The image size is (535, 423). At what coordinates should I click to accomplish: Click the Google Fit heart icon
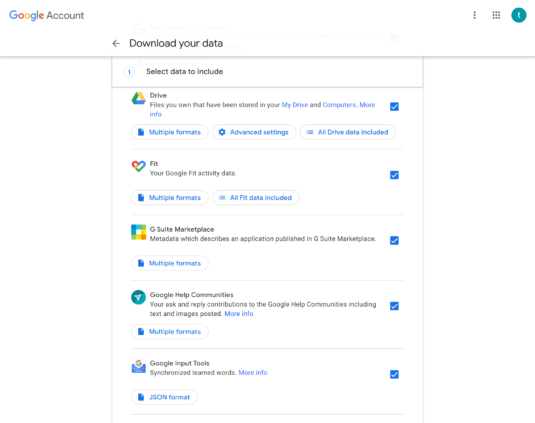point(139,166)
